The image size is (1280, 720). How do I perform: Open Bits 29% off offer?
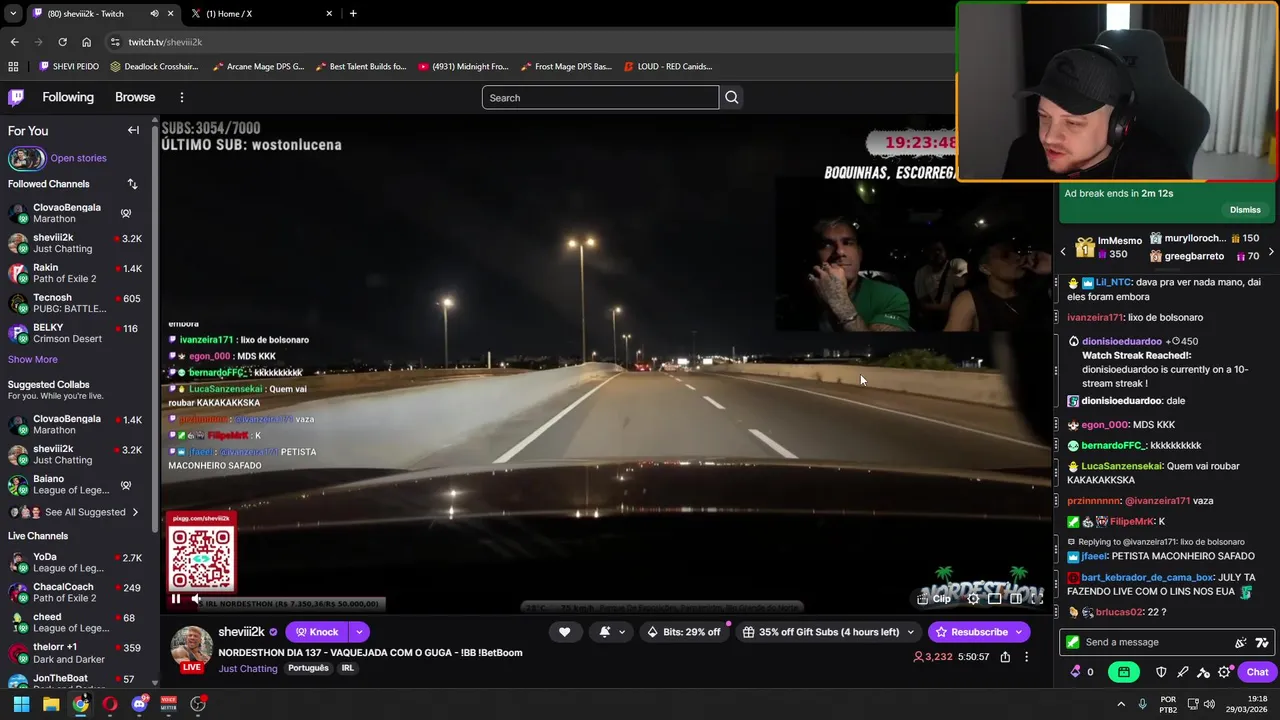point(684,632)
